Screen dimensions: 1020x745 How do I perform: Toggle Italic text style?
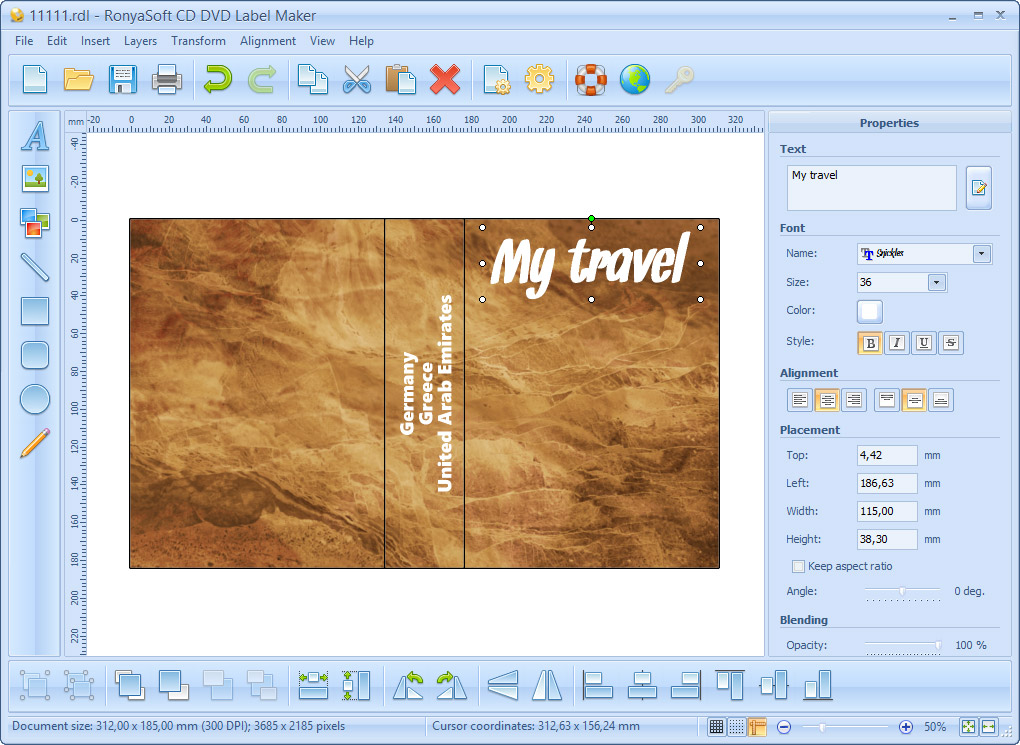(897, 343)
